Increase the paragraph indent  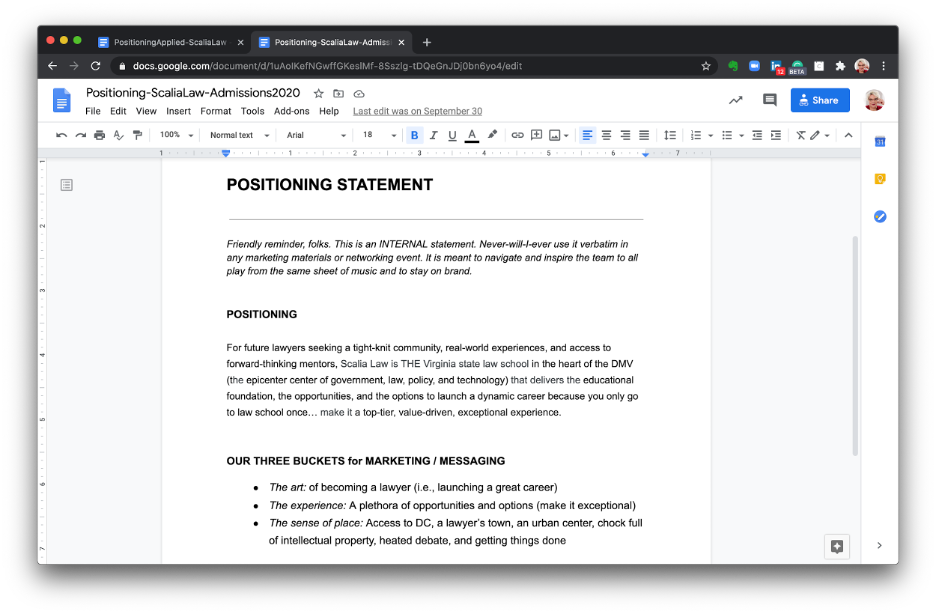coord(776,135)
